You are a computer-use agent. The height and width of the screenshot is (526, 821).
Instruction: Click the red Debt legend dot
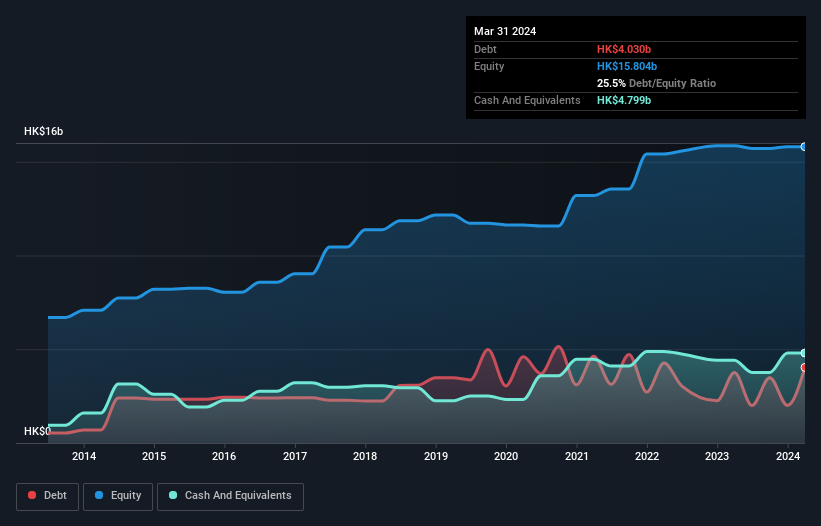click(x=32, y=495)
